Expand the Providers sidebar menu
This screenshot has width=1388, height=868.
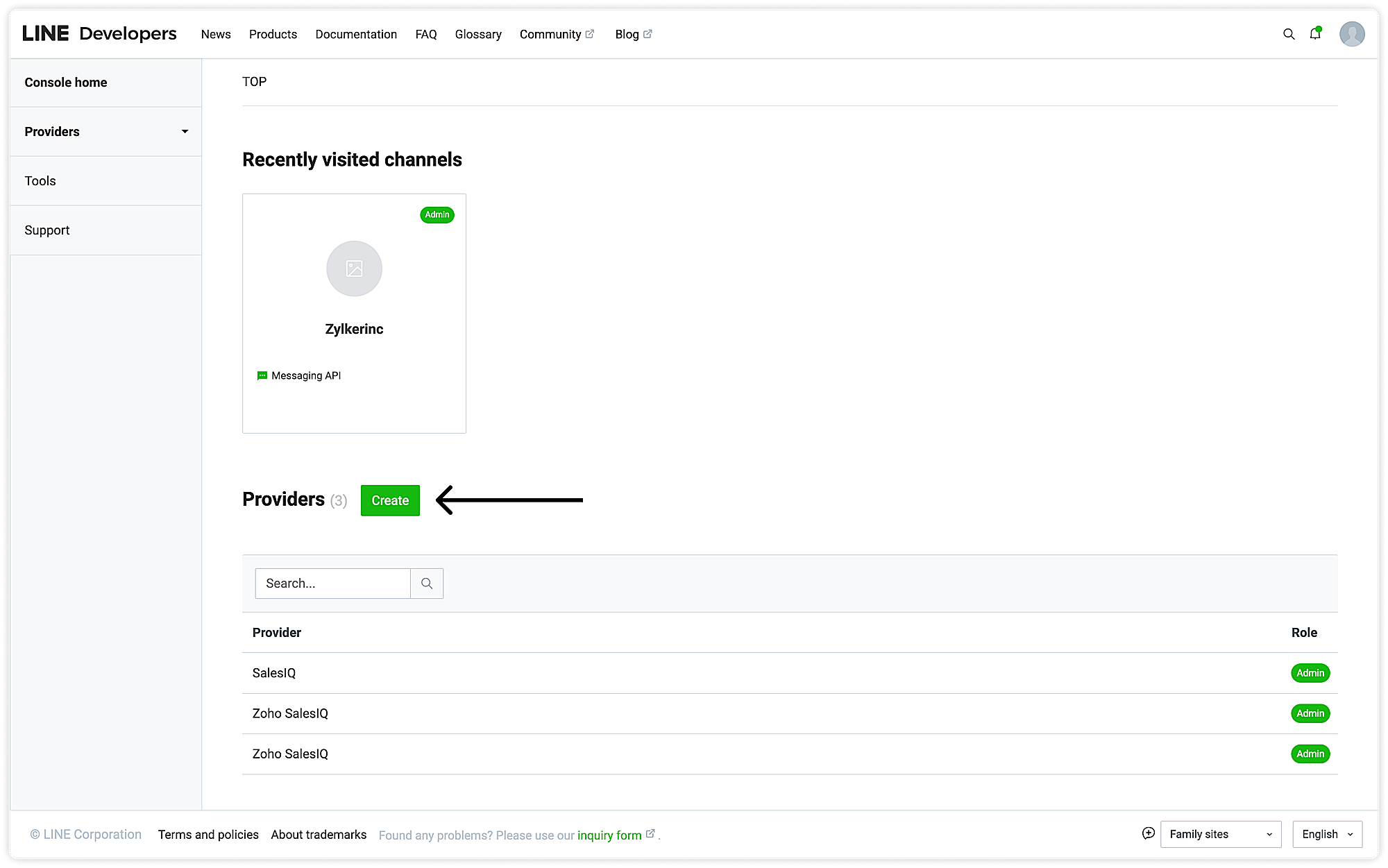(x=105, y=132)
